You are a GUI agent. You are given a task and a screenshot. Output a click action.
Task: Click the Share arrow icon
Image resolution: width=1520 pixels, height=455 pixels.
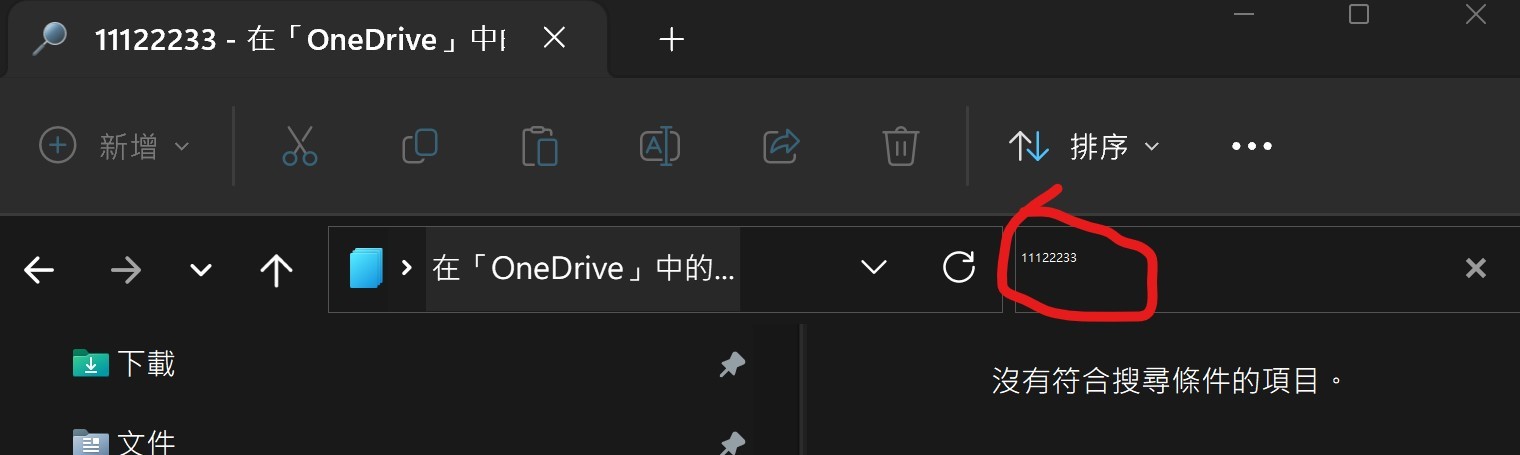781,146
